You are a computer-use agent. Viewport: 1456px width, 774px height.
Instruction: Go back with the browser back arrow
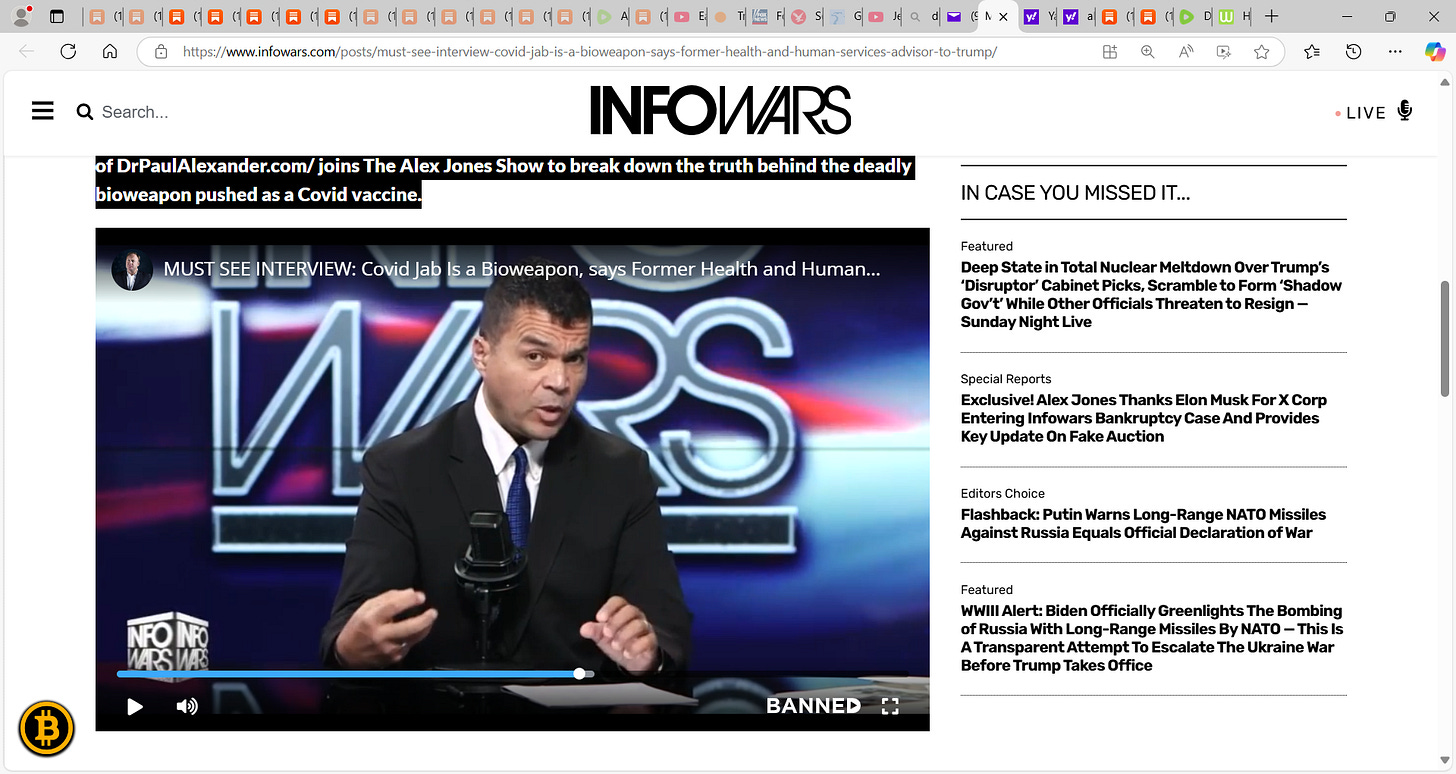click(26, 52)
